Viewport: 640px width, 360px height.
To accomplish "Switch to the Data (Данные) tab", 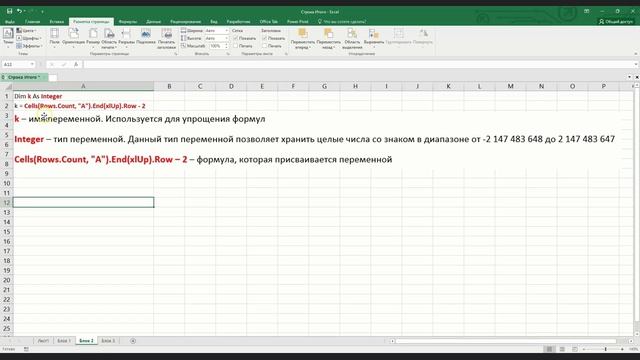I will (153, 22).
